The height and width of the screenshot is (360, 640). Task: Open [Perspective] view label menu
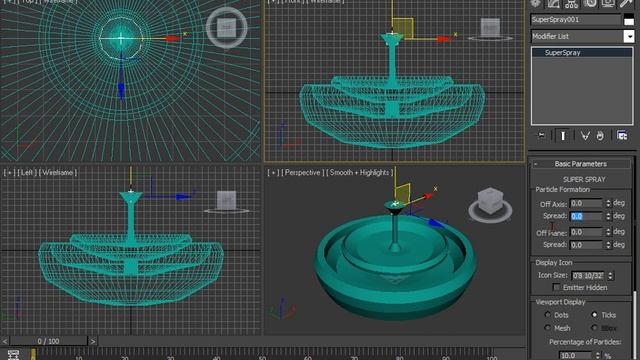[x=302, y=173]
